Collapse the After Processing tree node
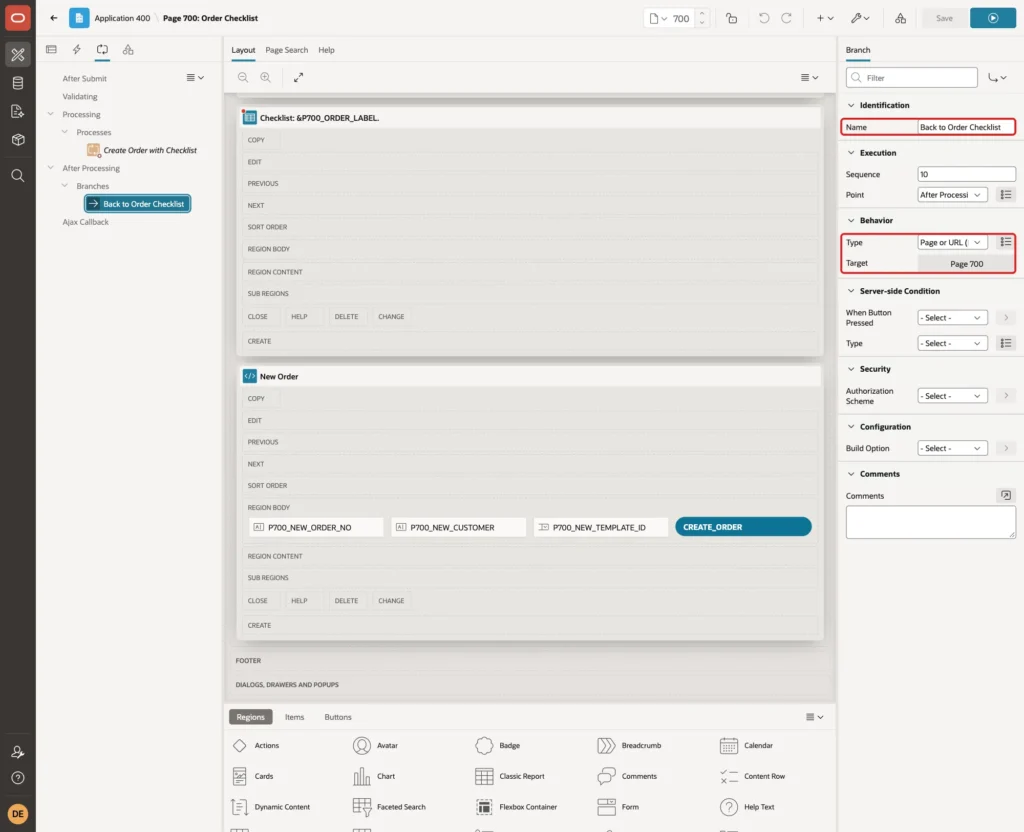Screen dimensions: 1024x832 (x=51, y=168)
